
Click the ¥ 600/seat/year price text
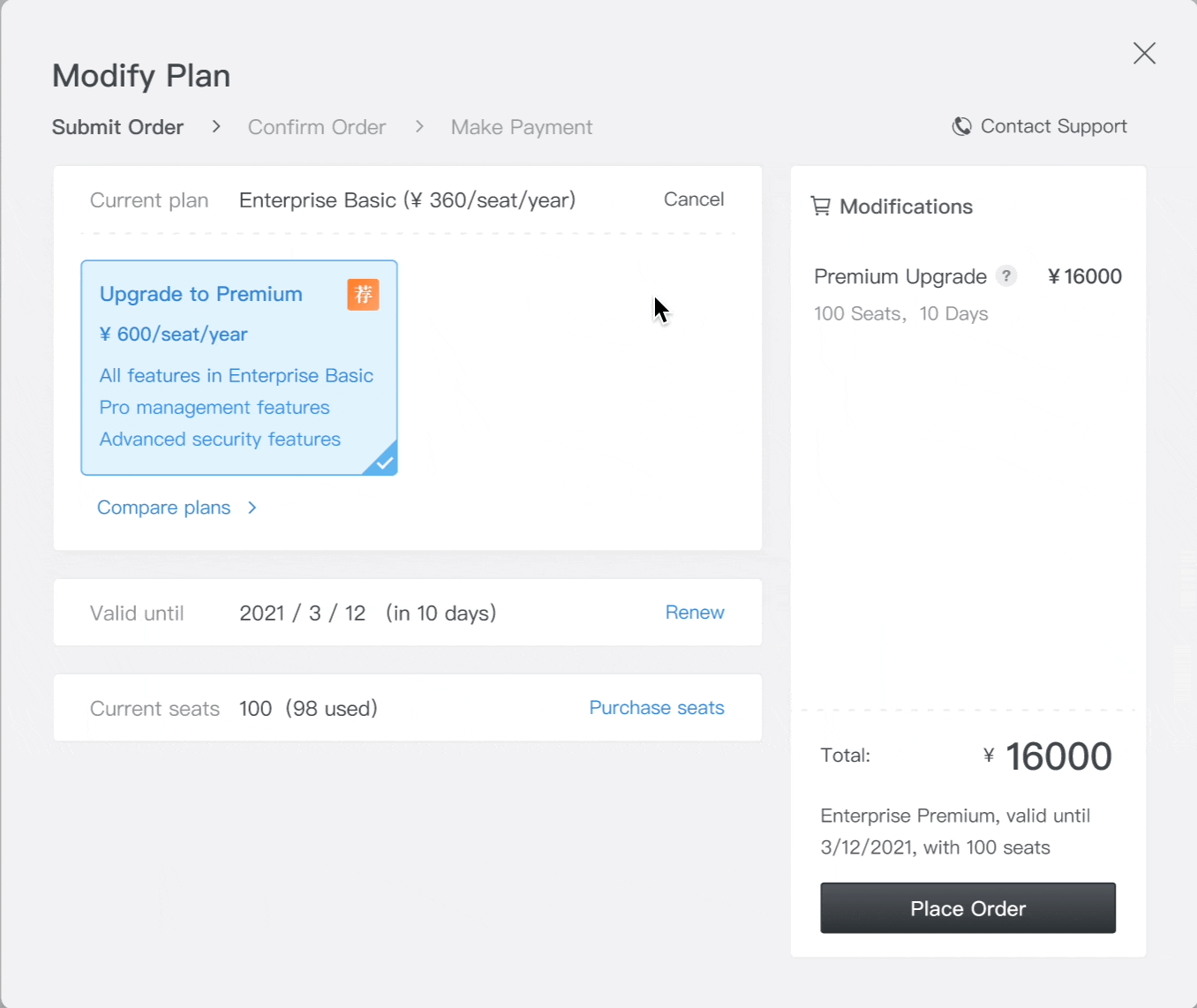click(x=174, y=335)
